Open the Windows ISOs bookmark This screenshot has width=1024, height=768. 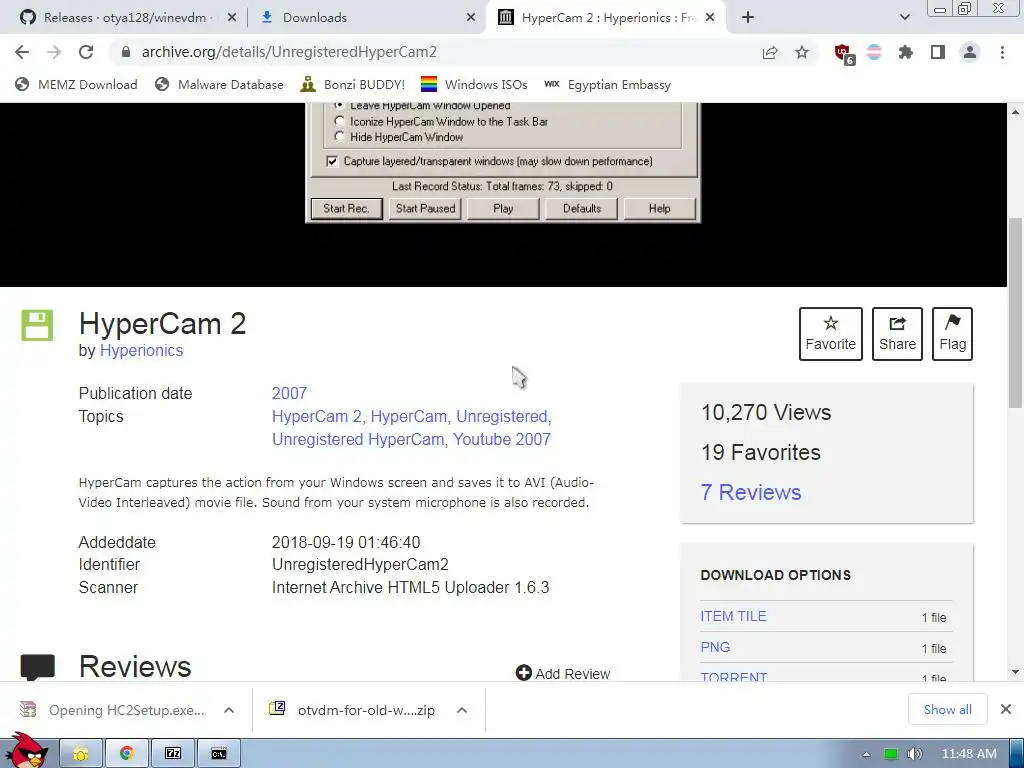point(474,85)
